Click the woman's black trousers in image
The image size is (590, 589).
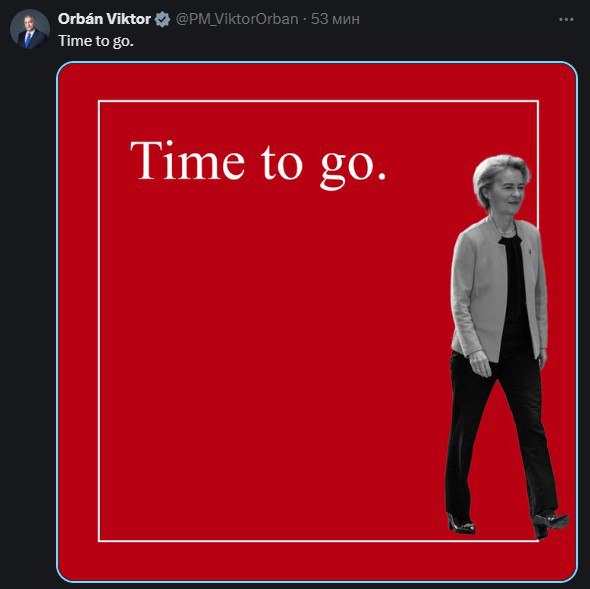[x=500, y=433]
